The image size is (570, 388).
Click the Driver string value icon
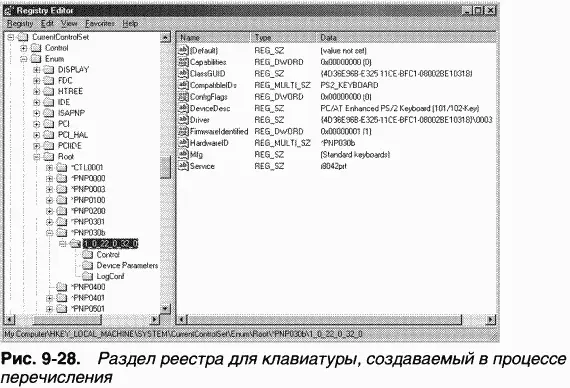(184, 120)
